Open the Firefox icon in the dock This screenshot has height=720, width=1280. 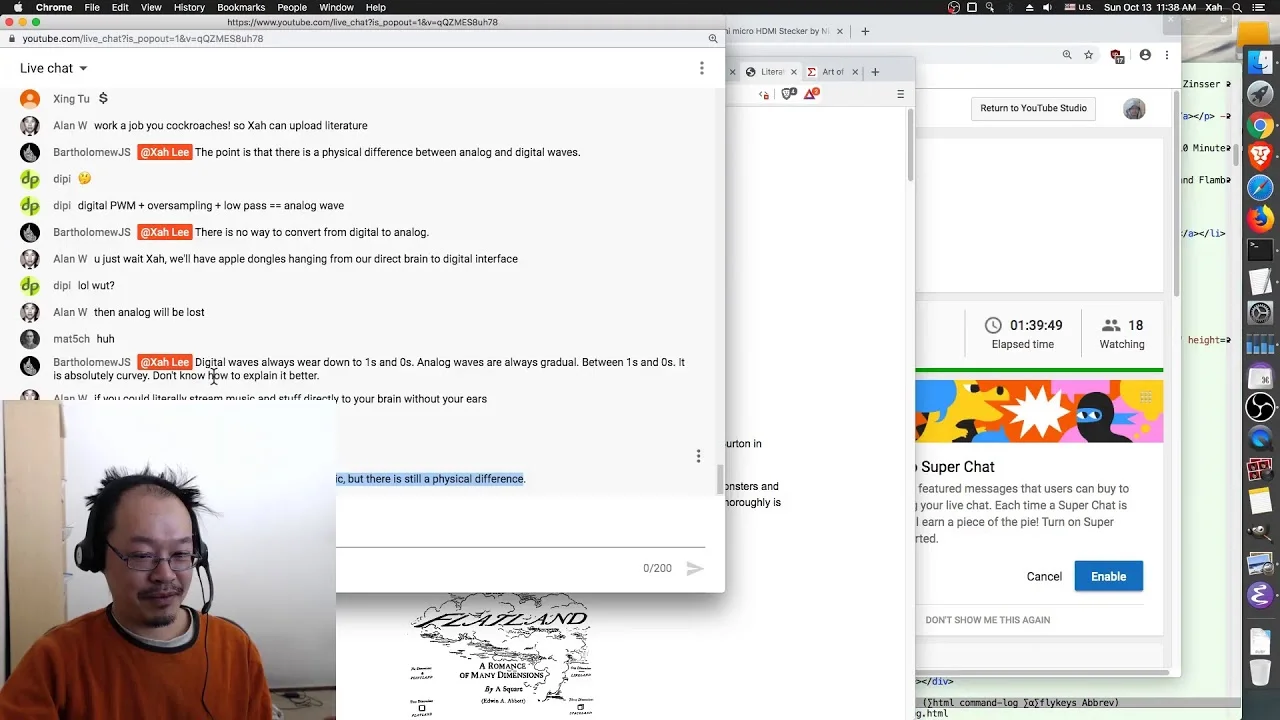point(1260,218)
